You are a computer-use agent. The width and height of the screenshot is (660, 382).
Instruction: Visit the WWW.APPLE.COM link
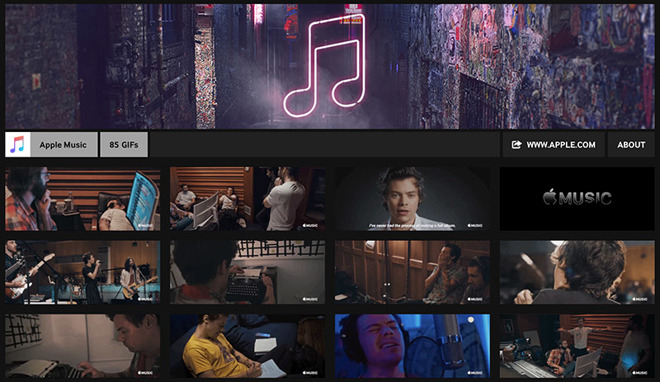pyautogui.click(x=554, y=145)
